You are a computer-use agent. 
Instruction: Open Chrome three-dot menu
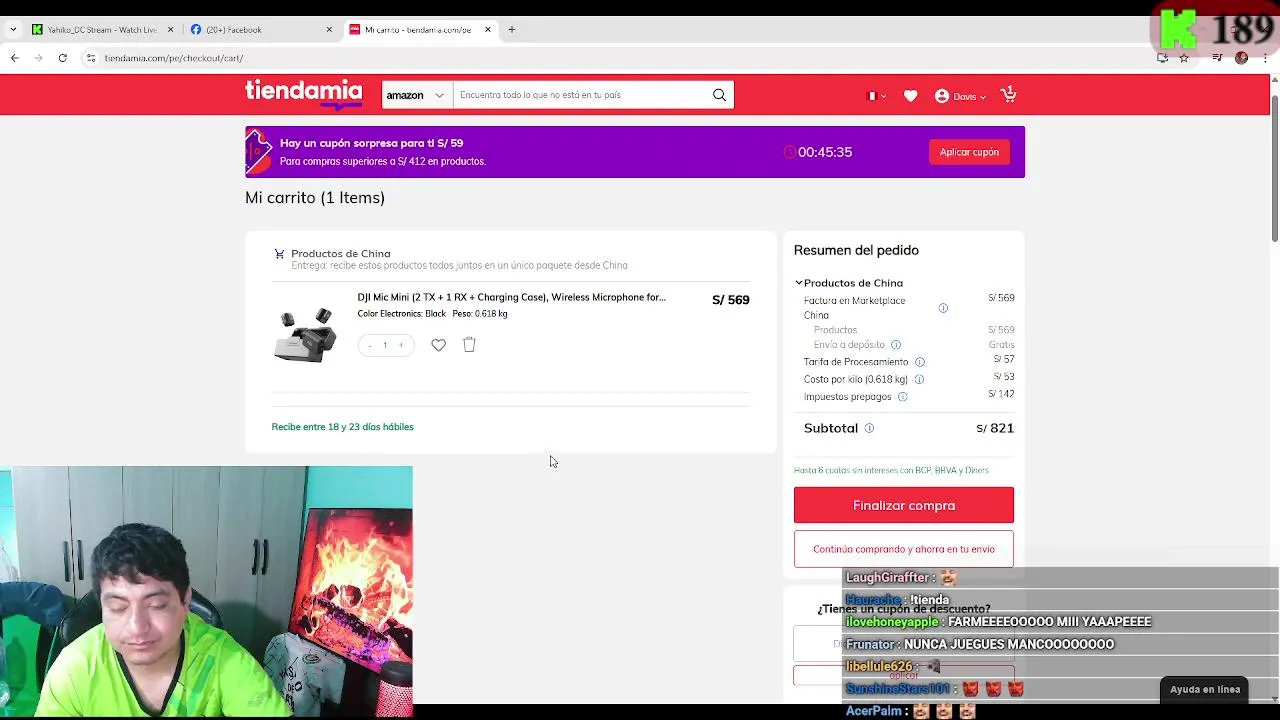pos(1264,58)
